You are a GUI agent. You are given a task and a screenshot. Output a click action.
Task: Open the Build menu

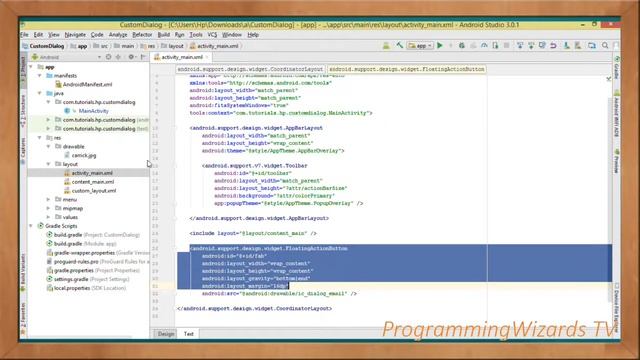click(164, 35)
